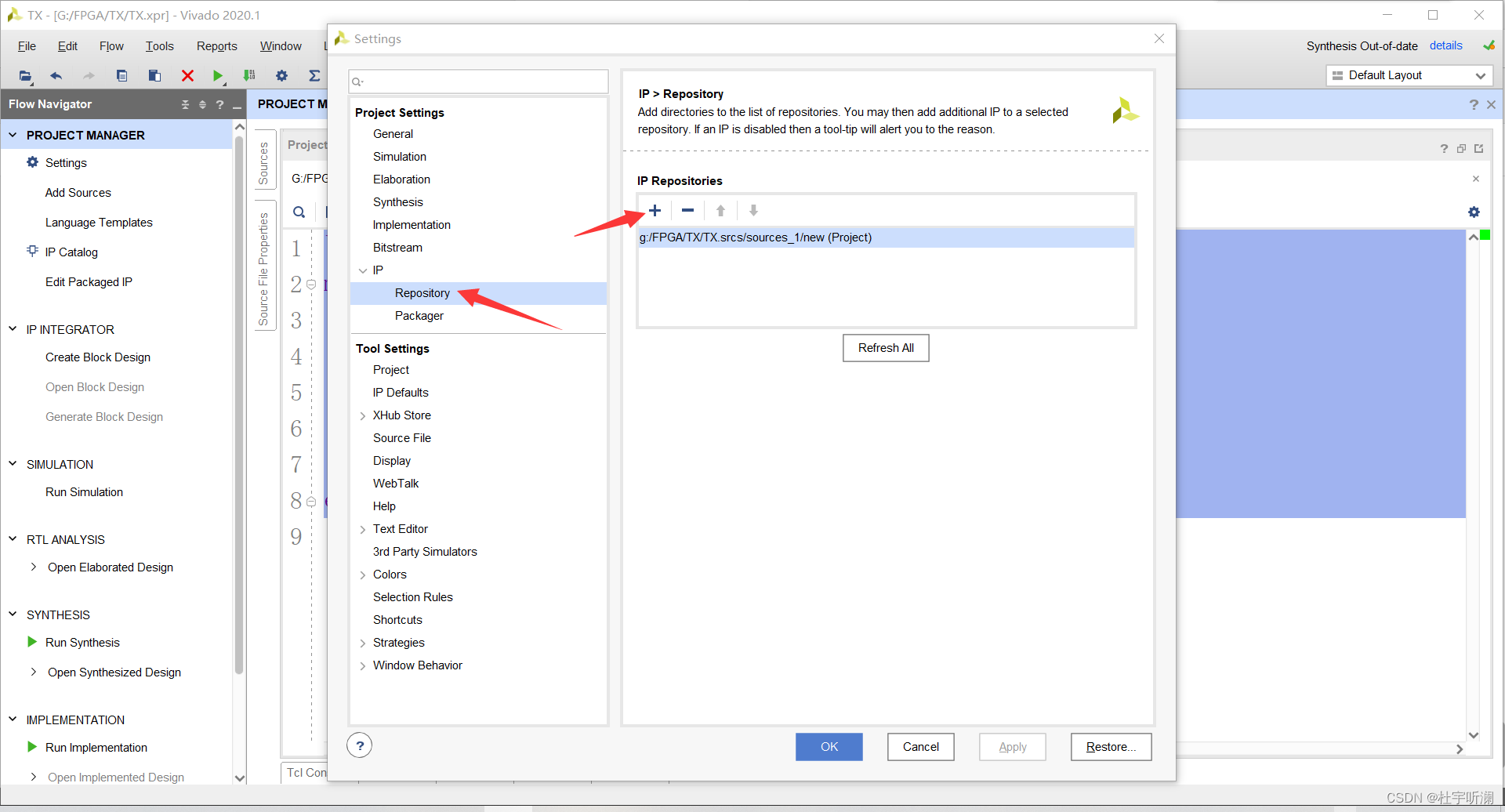Remove selected IP repository with minus

point(687,210)
